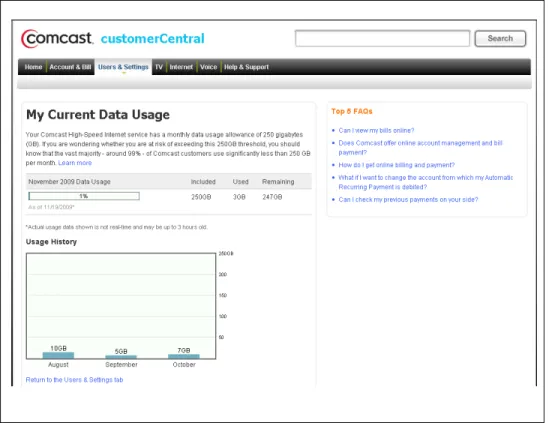Click the 'Top 5 FAQs' heading
The height and width of the screenshot is (423, 549).
[352, 111]
